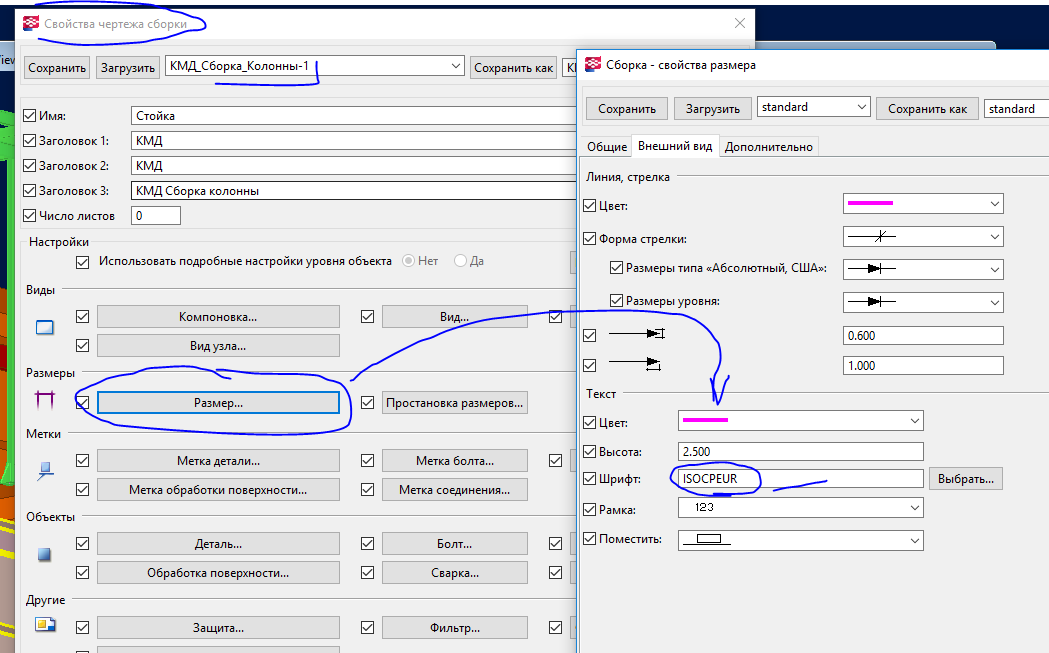Switch to the Общие tab
Screen dimensions: 1049x653
point(606,147)
